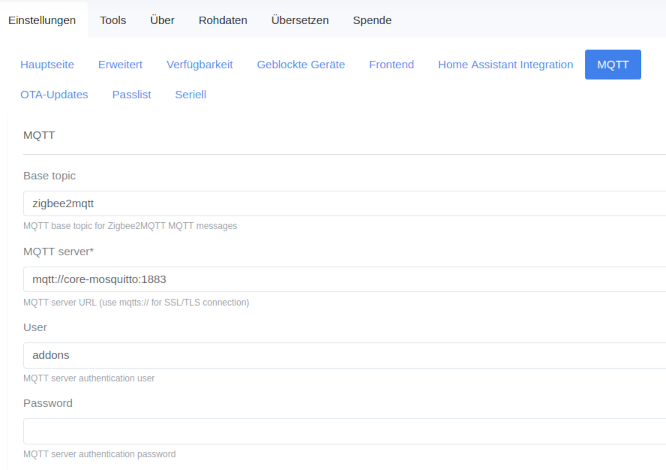This screenshot has width=666, height=470.
Task: Switch to the Hauptseite settings tab
Action: tap(47, 65)
